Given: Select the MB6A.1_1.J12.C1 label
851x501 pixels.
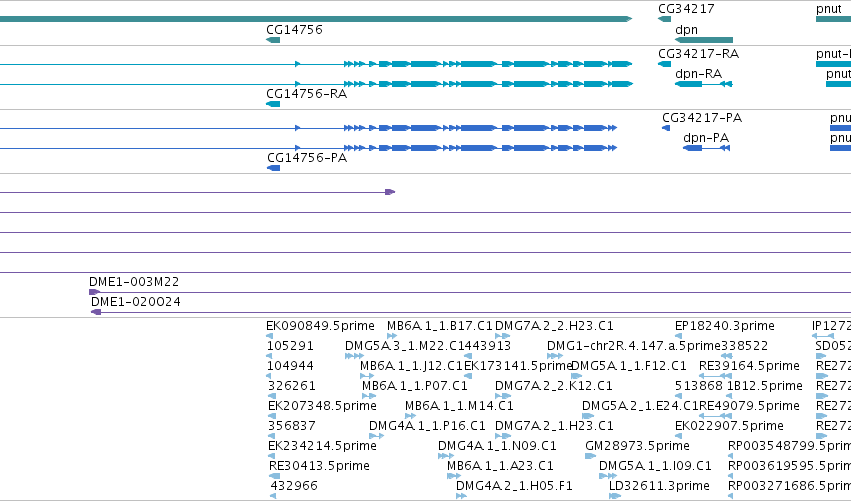Looking at the screenshot, I should click(411, 366).
